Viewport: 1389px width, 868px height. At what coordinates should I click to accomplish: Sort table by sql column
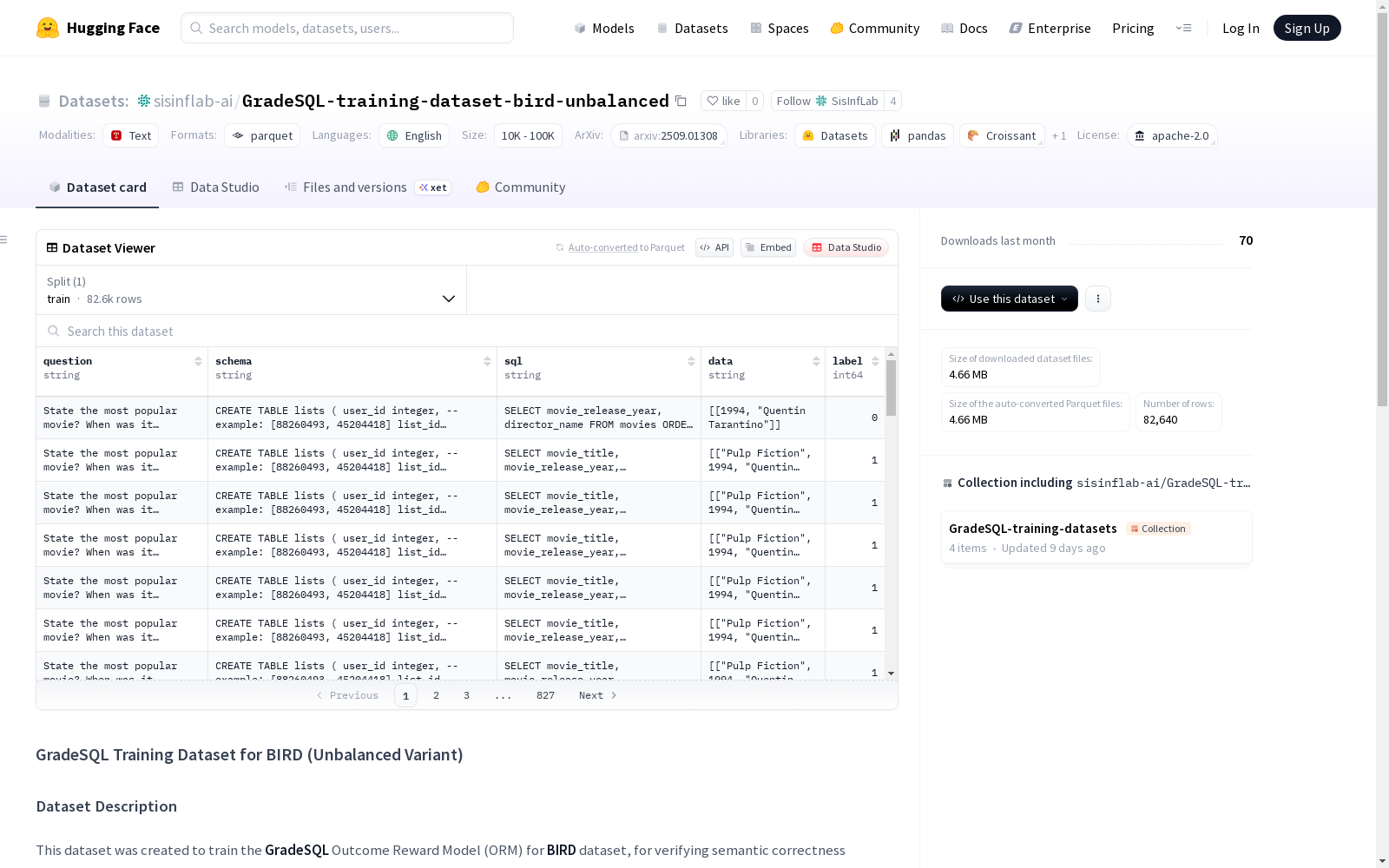(x=691, y=361)
